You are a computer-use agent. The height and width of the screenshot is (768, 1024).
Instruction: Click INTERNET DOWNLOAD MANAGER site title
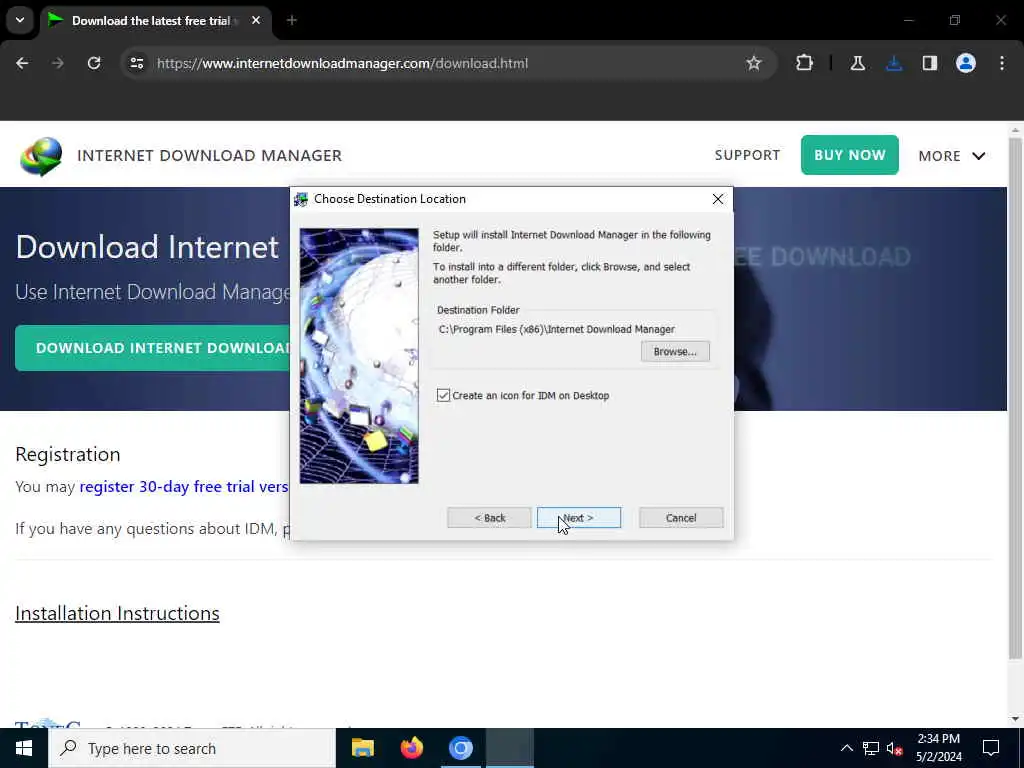210,155
